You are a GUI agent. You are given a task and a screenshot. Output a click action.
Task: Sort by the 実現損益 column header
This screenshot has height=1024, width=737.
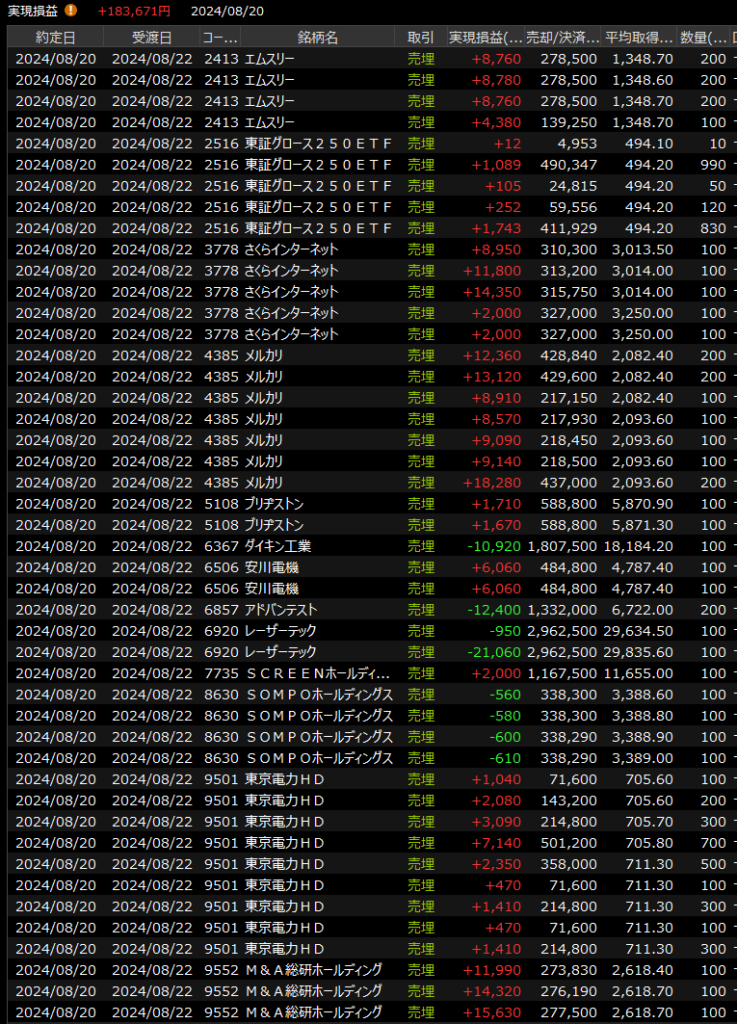coord(486,37)
